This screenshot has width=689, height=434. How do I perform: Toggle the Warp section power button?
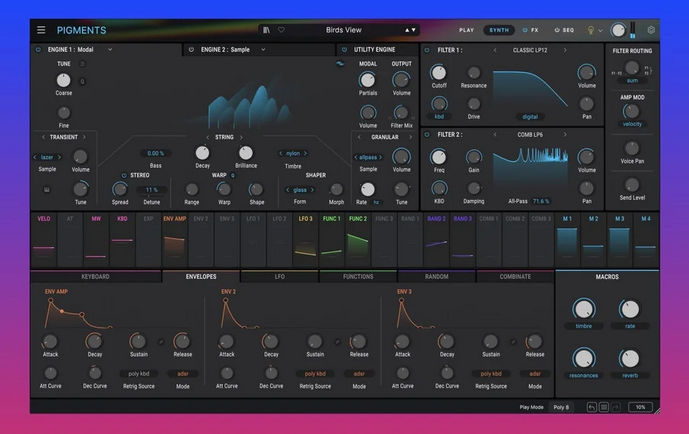pos(233,175)
